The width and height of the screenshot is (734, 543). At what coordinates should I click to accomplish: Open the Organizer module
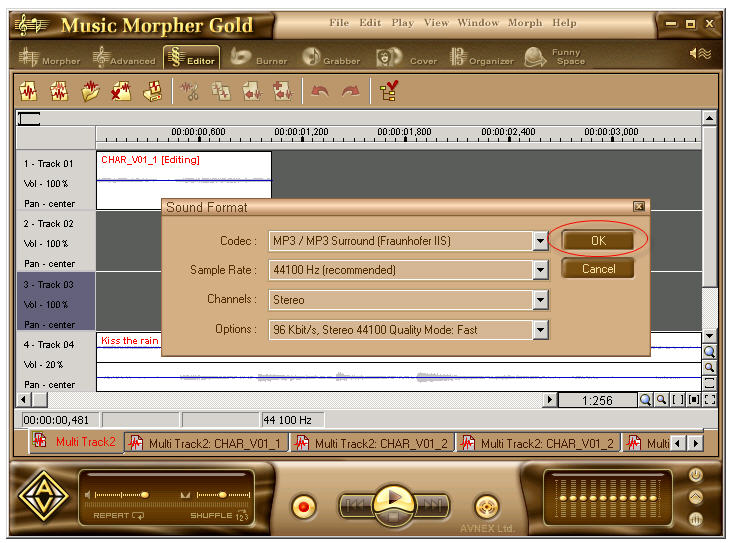(x=482, y=58)
